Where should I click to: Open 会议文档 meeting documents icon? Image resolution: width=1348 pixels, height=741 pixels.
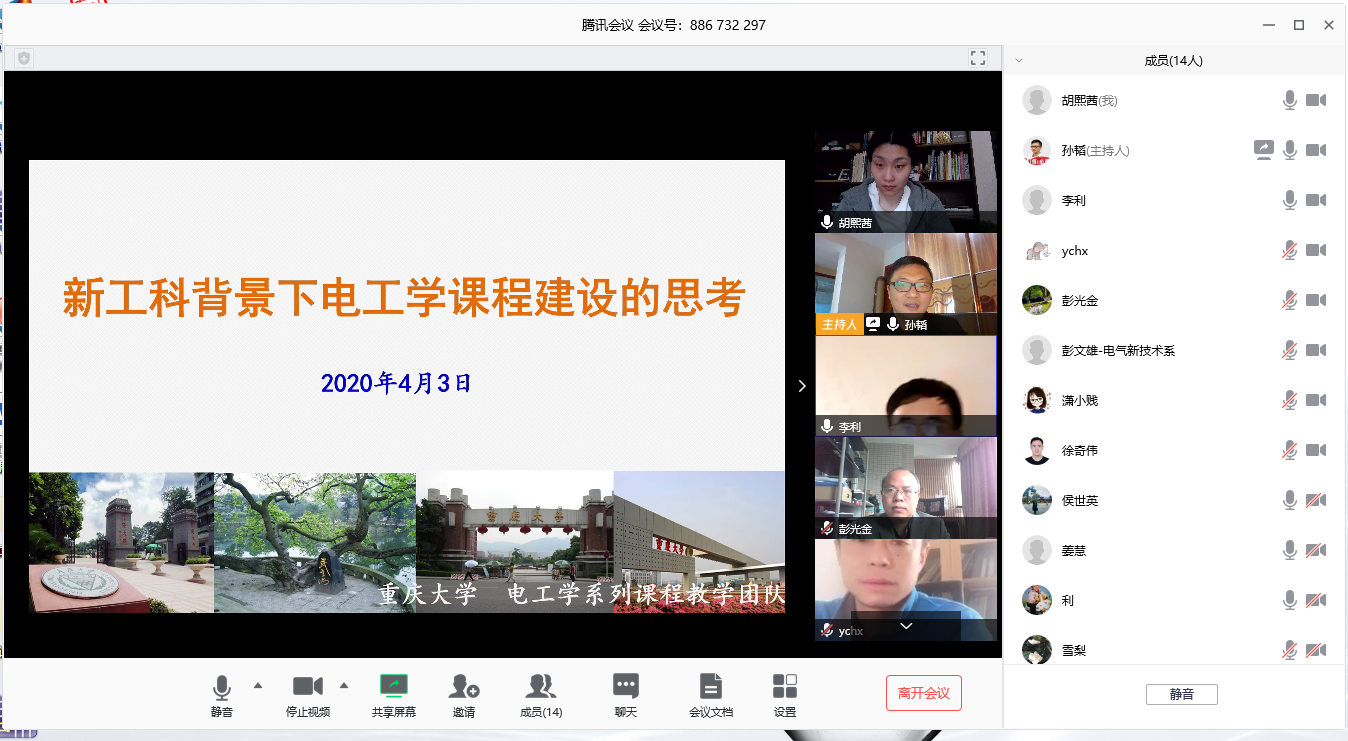(710, 687)
